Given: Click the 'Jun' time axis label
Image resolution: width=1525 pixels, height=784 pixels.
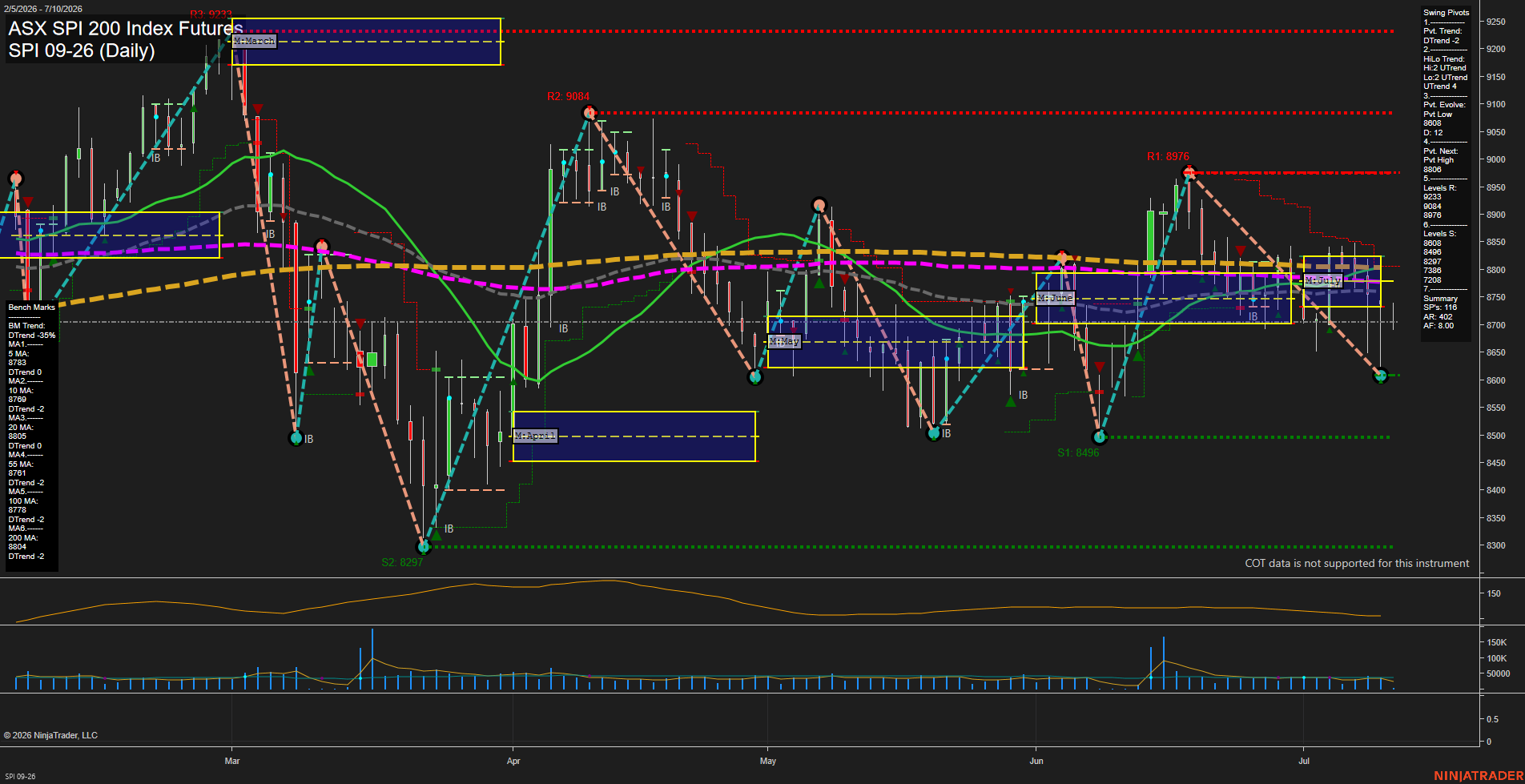Looking at the screenshot, I should click(x=1036, y=761).
